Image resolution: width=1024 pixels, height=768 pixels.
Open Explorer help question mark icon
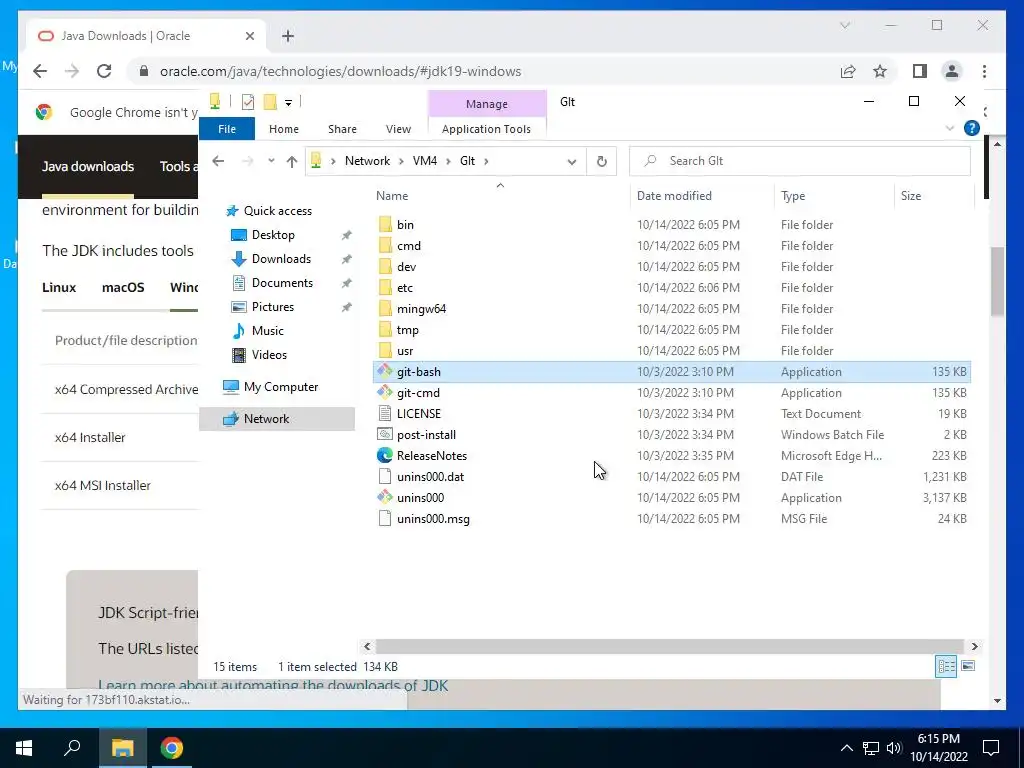coord(972,129)
